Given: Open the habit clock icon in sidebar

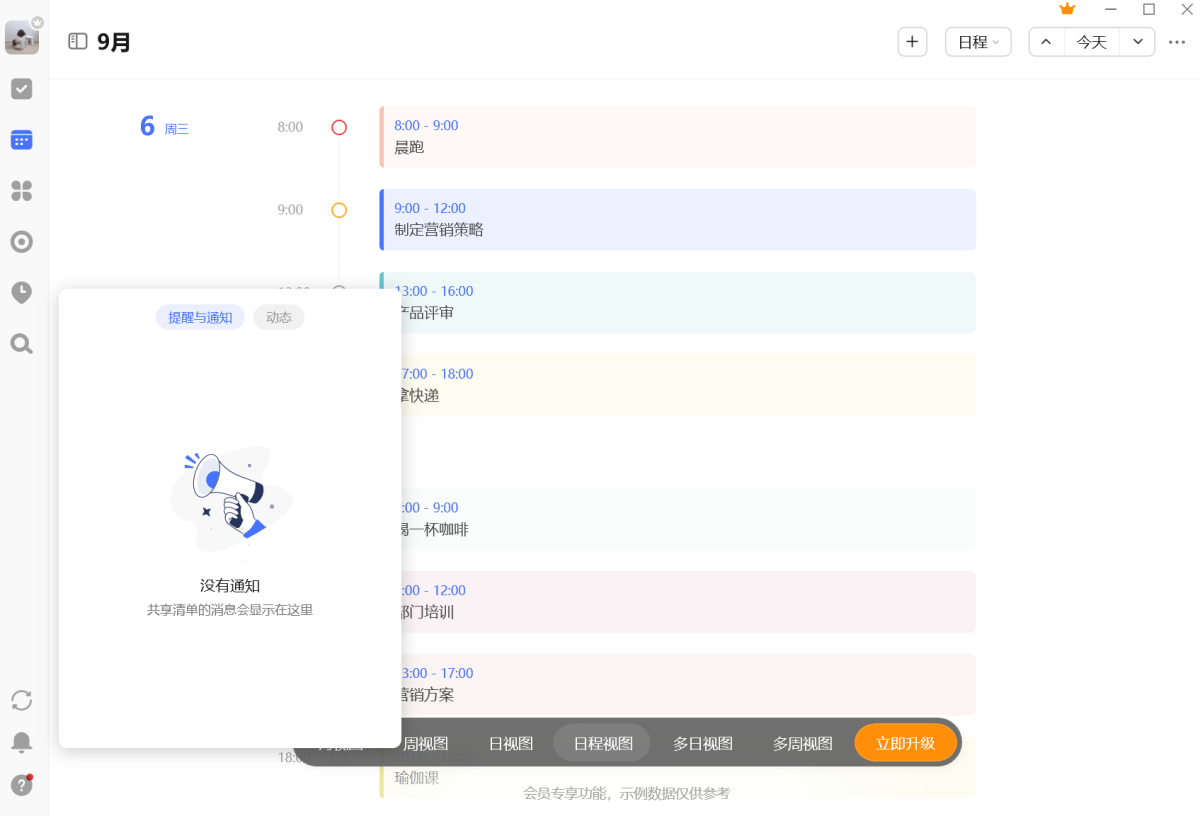Looking at the screenshot, I should point(21,293).
